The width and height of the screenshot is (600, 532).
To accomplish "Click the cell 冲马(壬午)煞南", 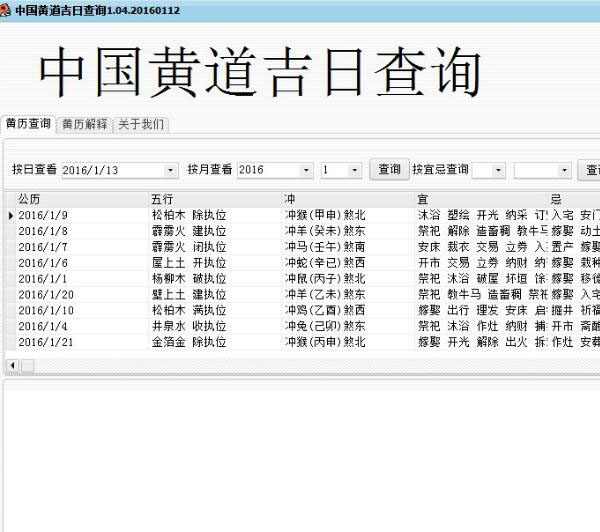I will tap(347, 247).
